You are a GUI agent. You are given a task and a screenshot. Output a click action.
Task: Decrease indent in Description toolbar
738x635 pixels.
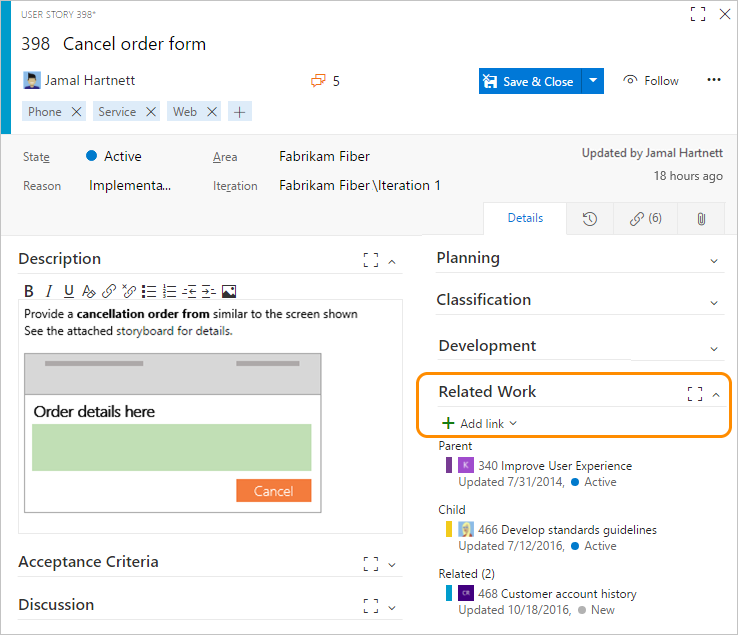[x=189, y=291]
